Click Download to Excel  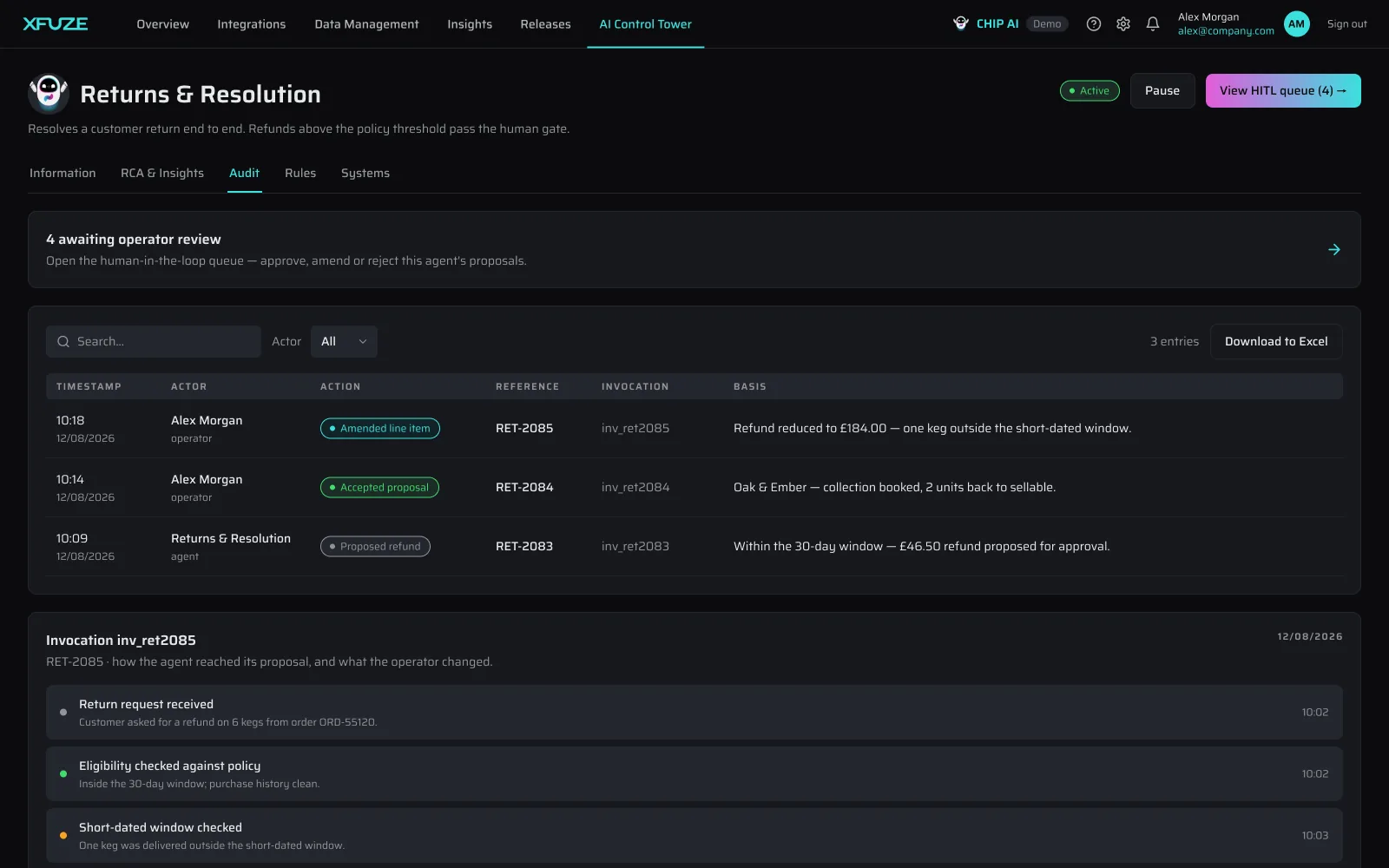tap(1276, 342)
